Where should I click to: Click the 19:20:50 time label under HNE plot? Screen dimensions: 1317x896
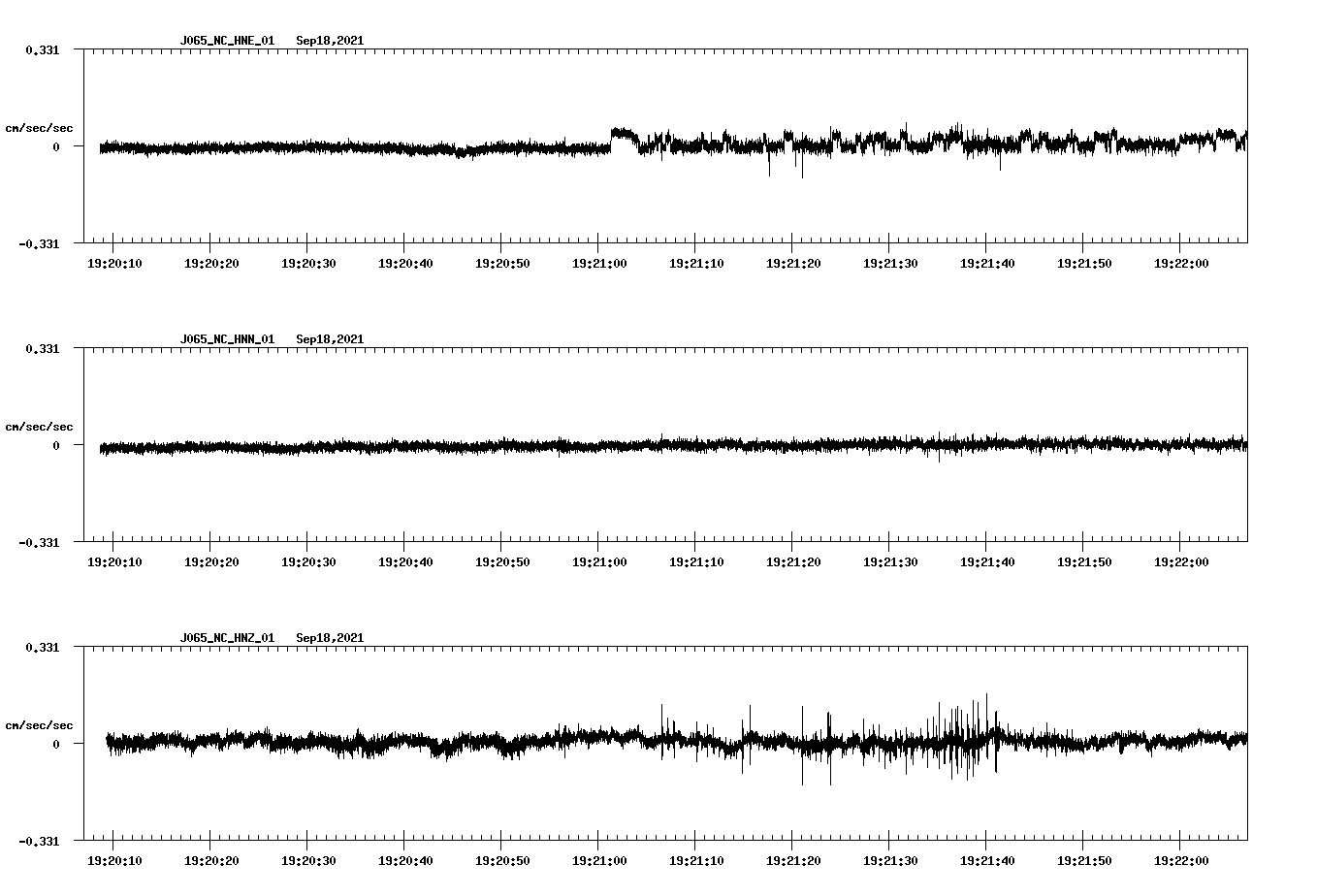[x=501, y=264]
